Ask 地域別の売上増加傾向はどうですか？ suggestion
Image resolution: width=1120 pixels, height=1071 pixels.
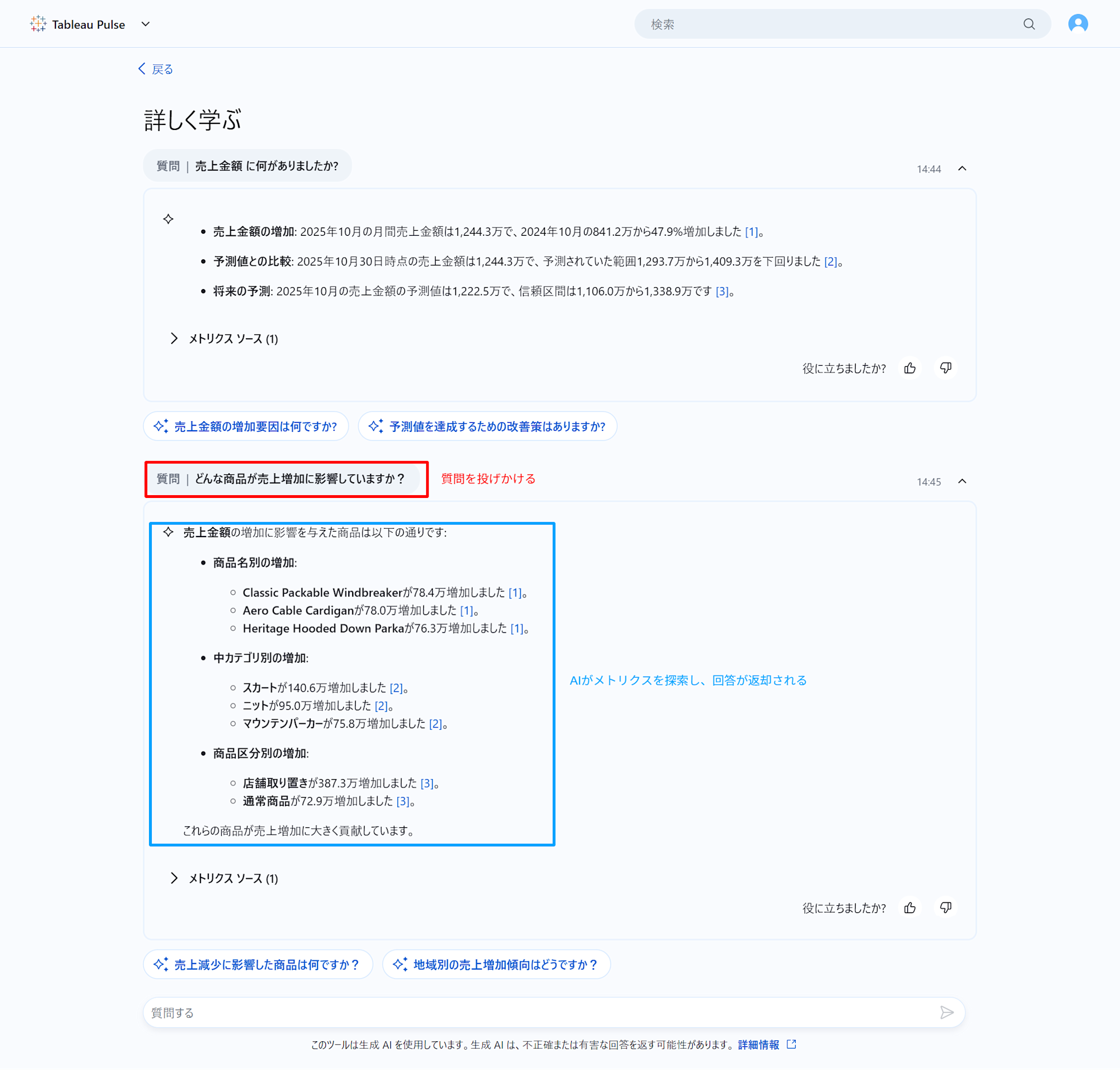(497, 965)
